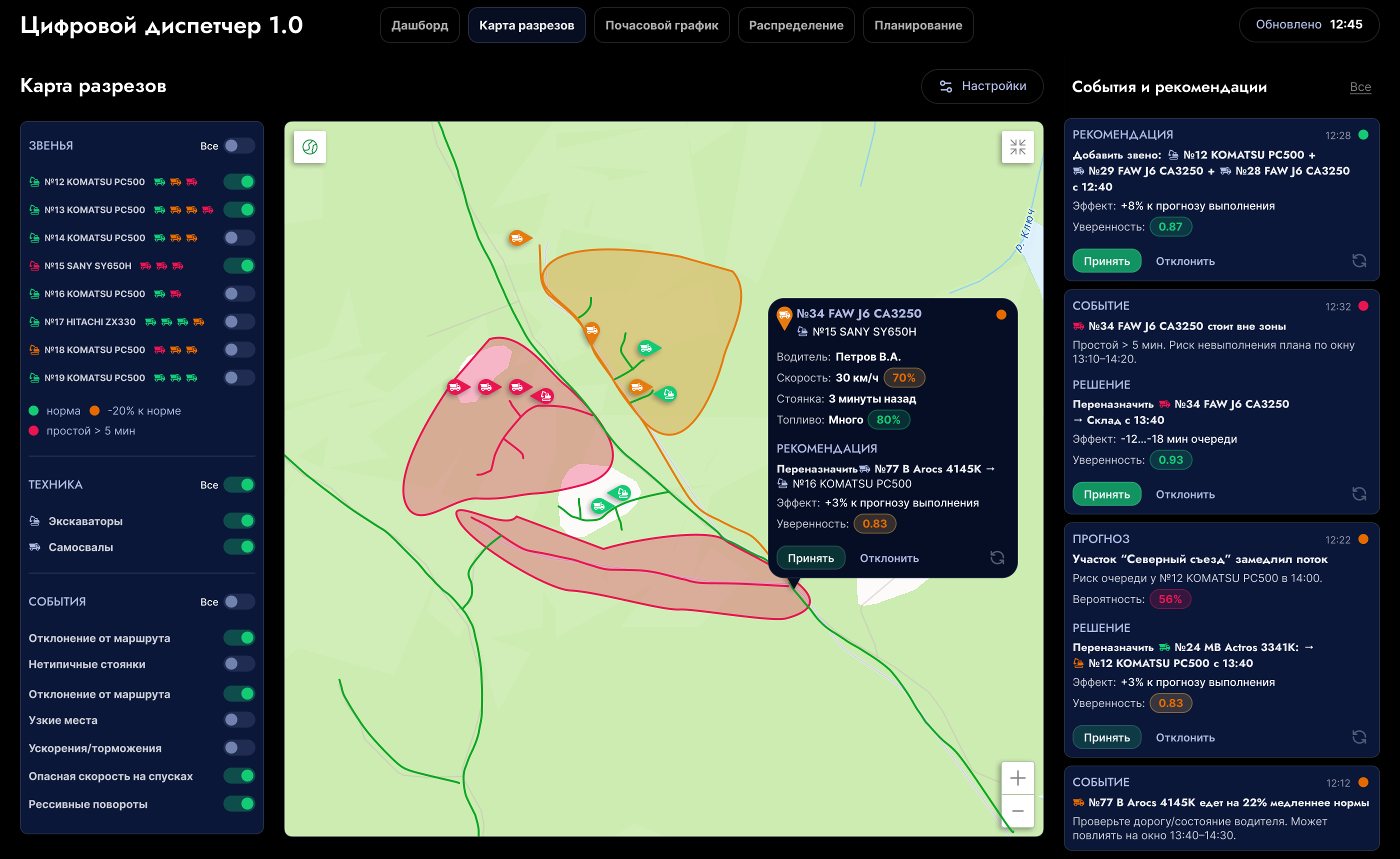1400x859 pixels.
Task: Accept the 12:28 recommendation with Принять
Action: 1106,261
